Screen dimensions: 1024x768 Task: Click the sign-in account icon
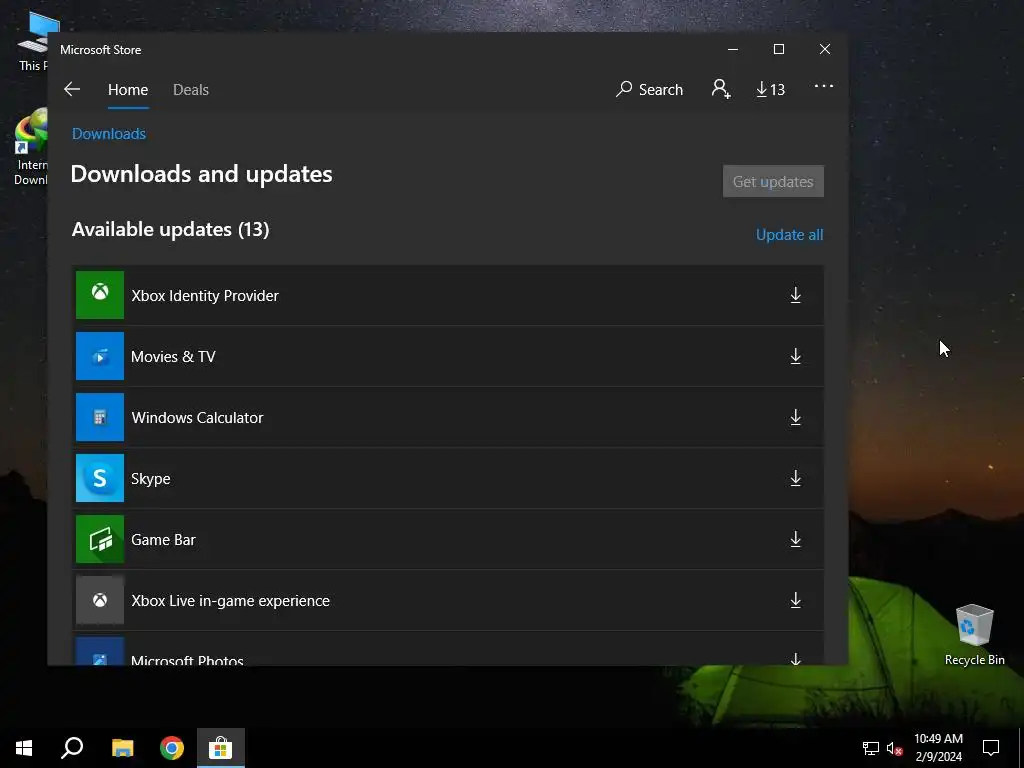click(721, 89)
